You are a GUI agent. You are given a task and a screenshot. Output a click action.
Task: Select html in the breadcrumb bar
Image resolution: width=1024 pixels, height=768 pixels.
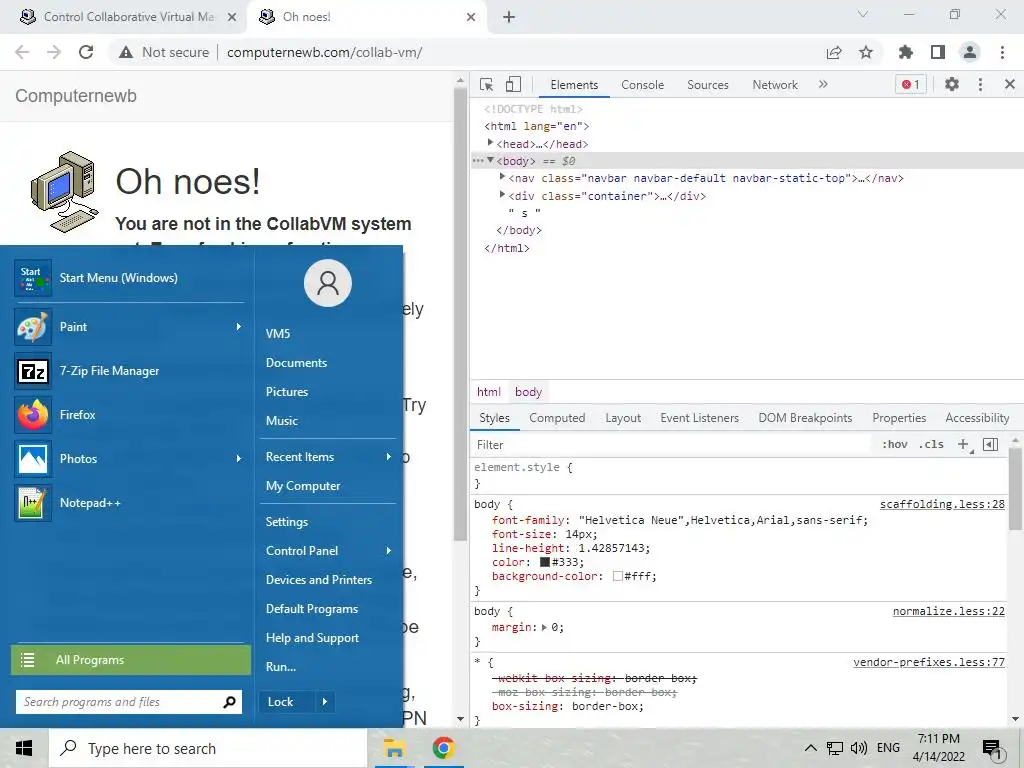tap(488, 392)
